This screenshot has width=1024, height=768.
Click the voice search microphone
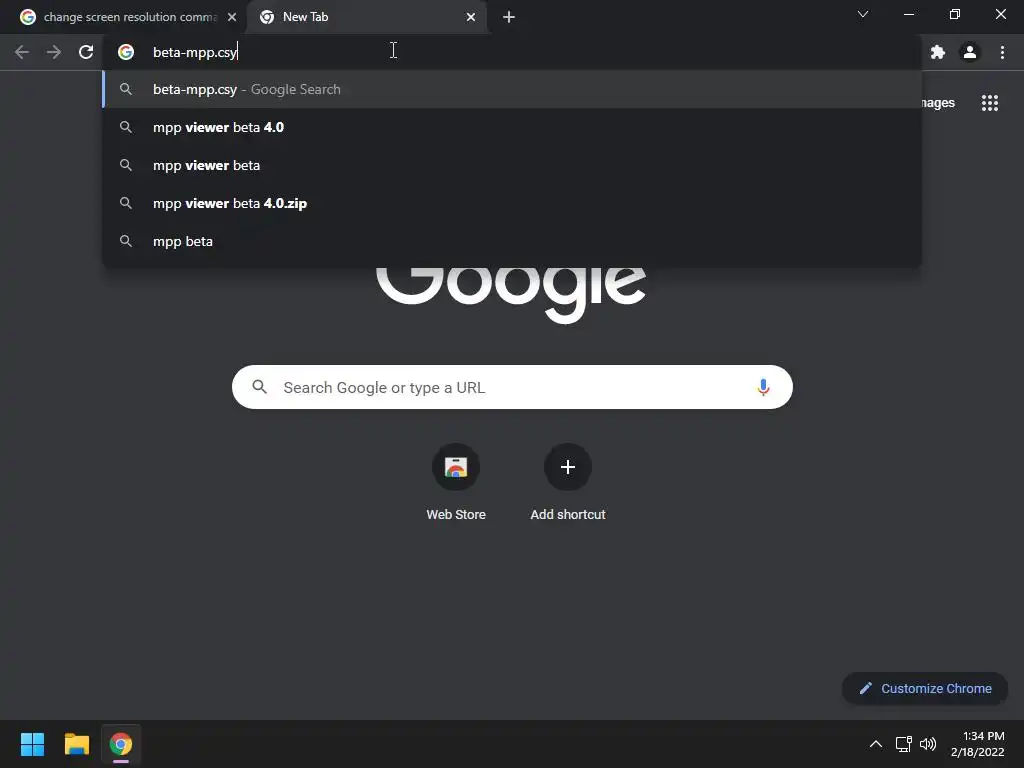[763, 387]
